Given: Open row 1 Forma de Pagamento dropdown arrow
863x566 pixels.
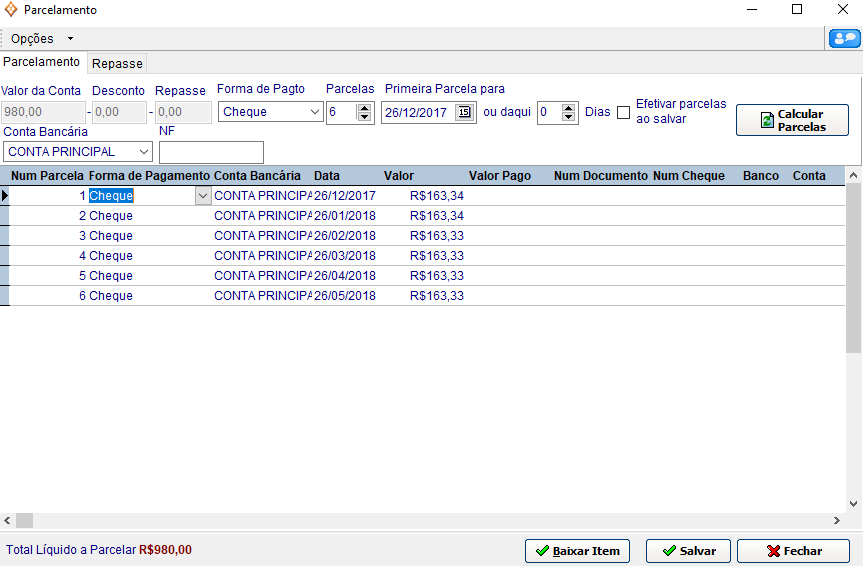Looking at the screenshot, I should (203, 196).
